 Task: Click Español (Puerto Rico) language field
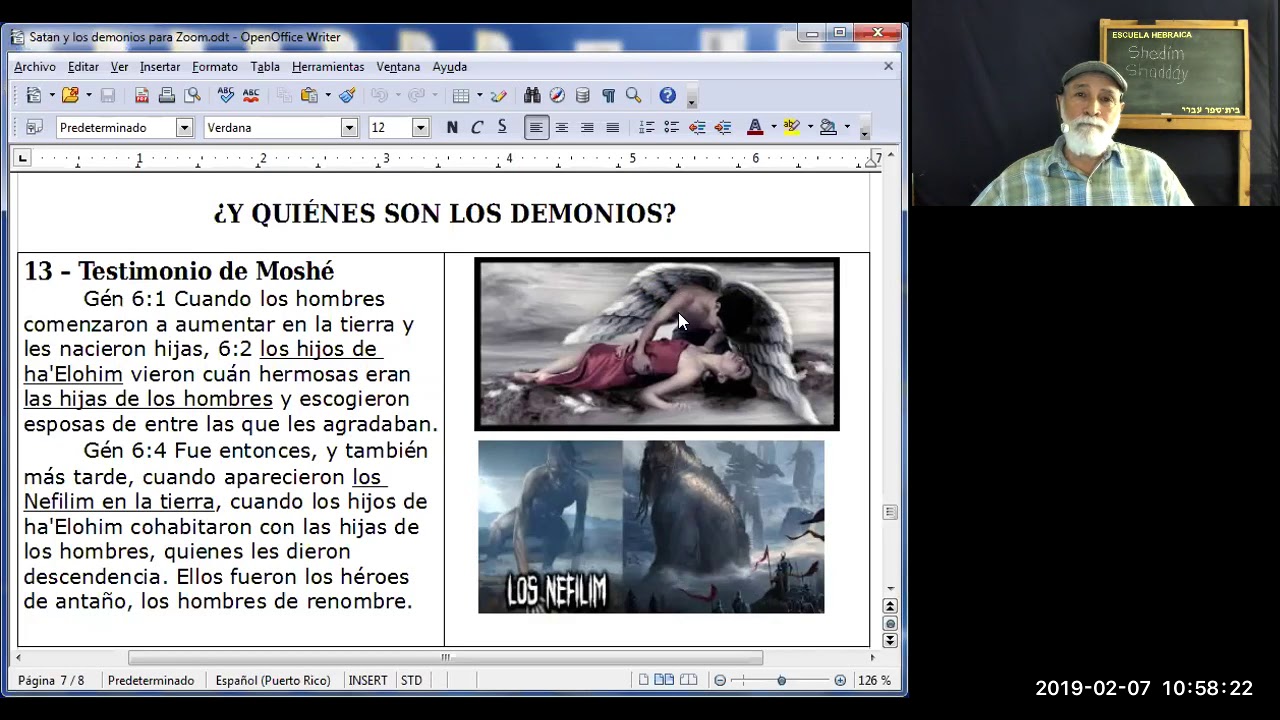[x=273, y=680]
